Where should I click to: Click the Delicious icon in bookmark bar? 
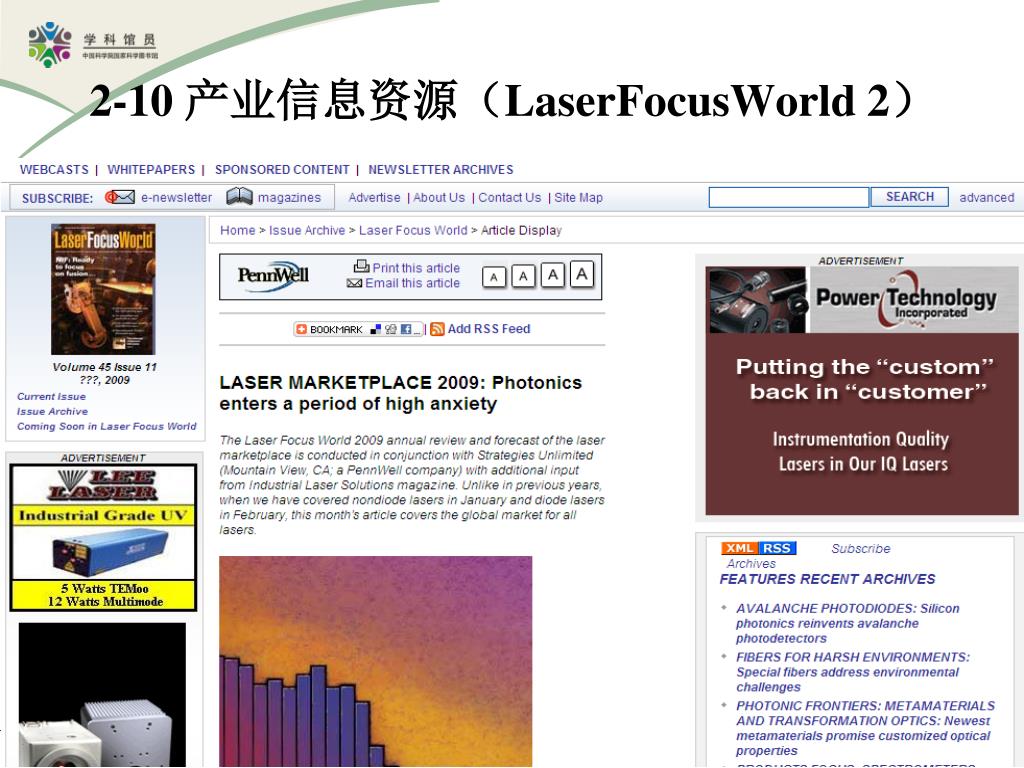pyautogui.click(x=376, y=329)
